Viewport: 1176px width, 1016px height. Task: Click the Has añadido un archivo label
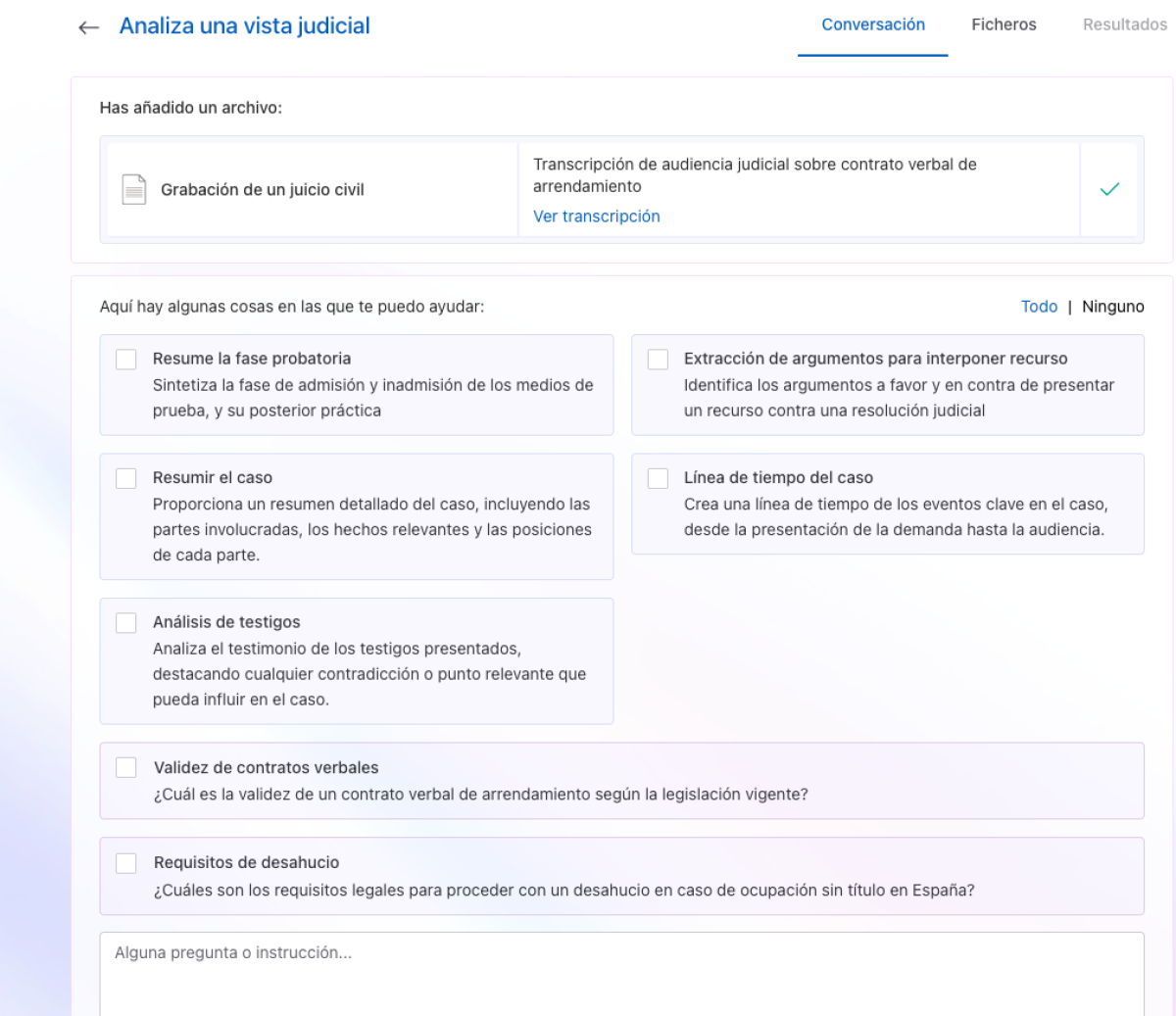click(x=191, y=108)
